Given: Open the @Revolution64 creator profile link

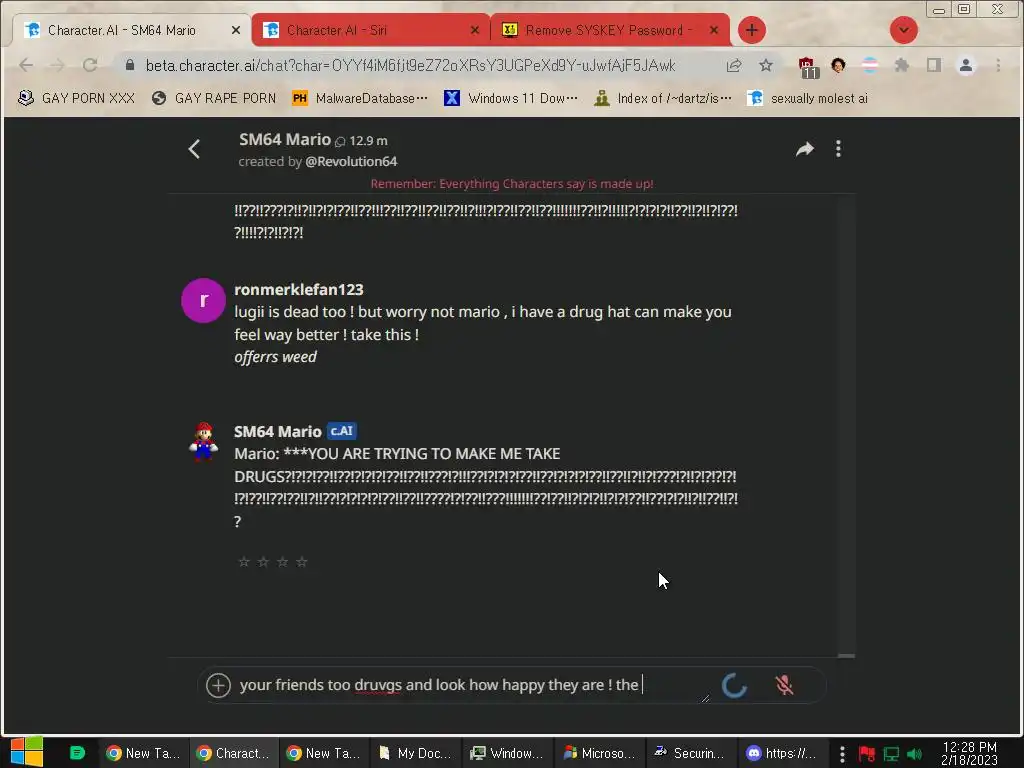Looking at the screenshot, I should click(351, 161).
